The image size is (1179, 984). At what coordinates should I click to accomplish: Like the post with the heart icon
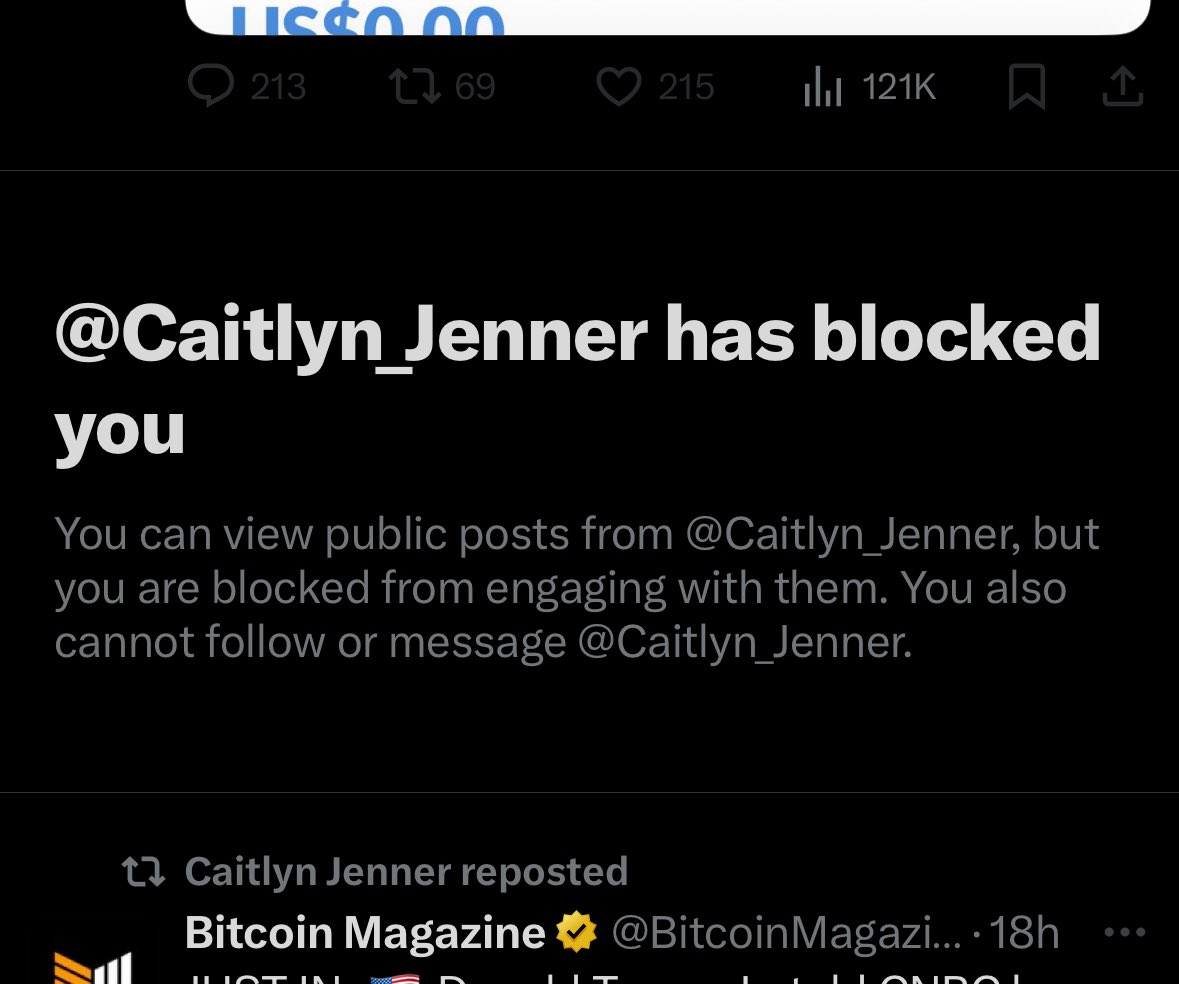[x=619, y=87]
